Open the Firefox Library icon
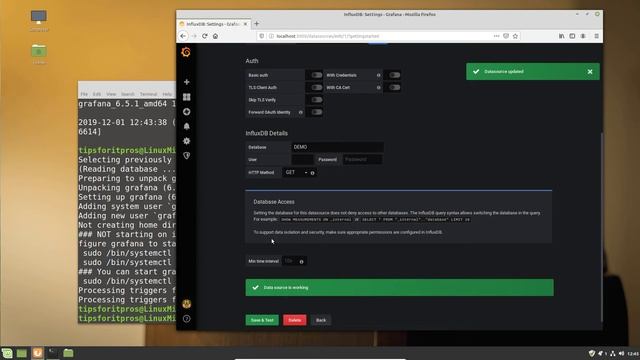The image size is (640, 360). click(x=562, y=36)
